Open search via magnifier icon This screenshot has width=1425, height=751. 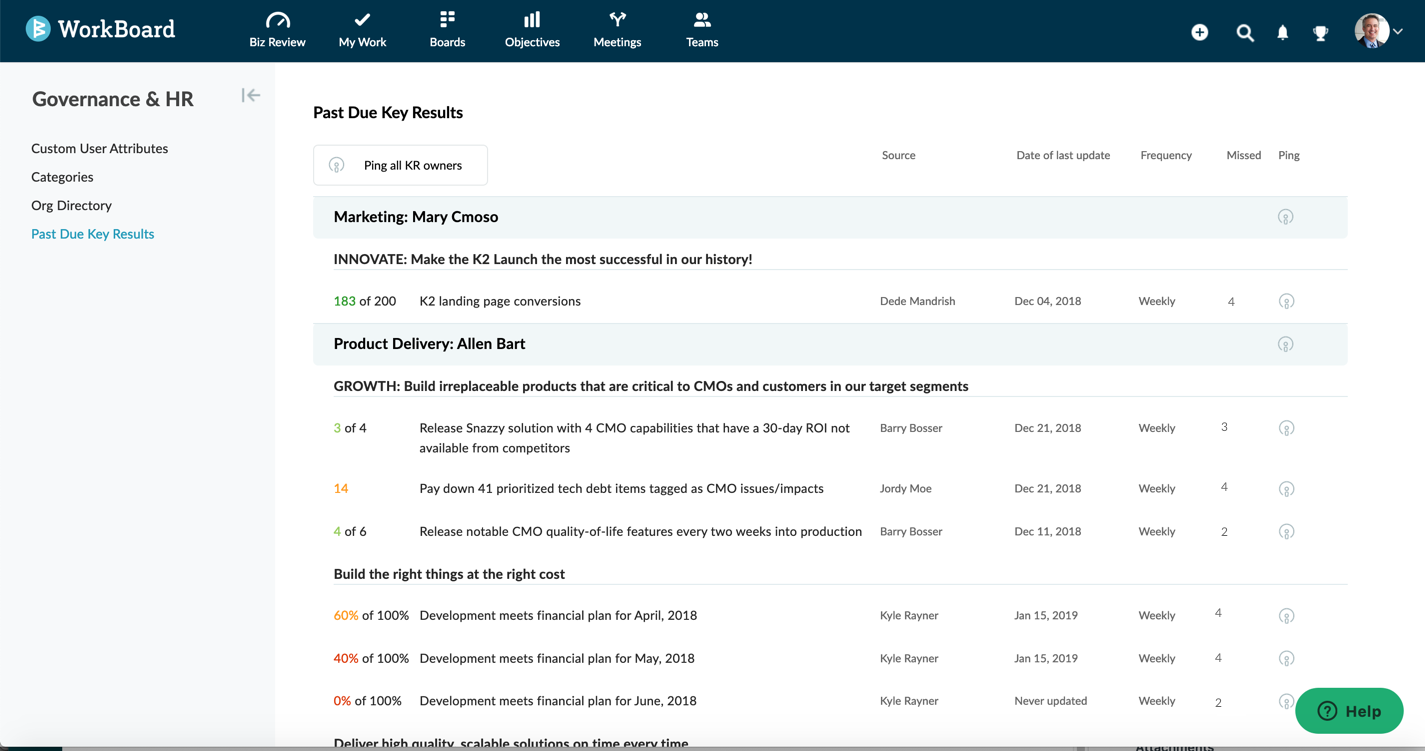[x=1245, y=33]
